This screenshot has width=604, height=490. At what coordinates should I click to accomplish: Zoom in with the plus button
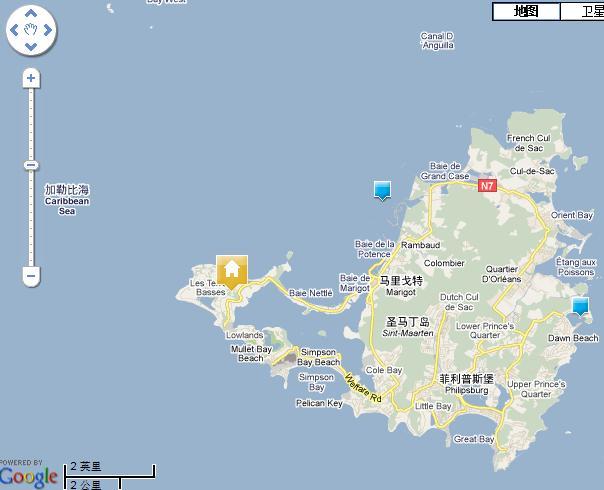pos(32,78)
